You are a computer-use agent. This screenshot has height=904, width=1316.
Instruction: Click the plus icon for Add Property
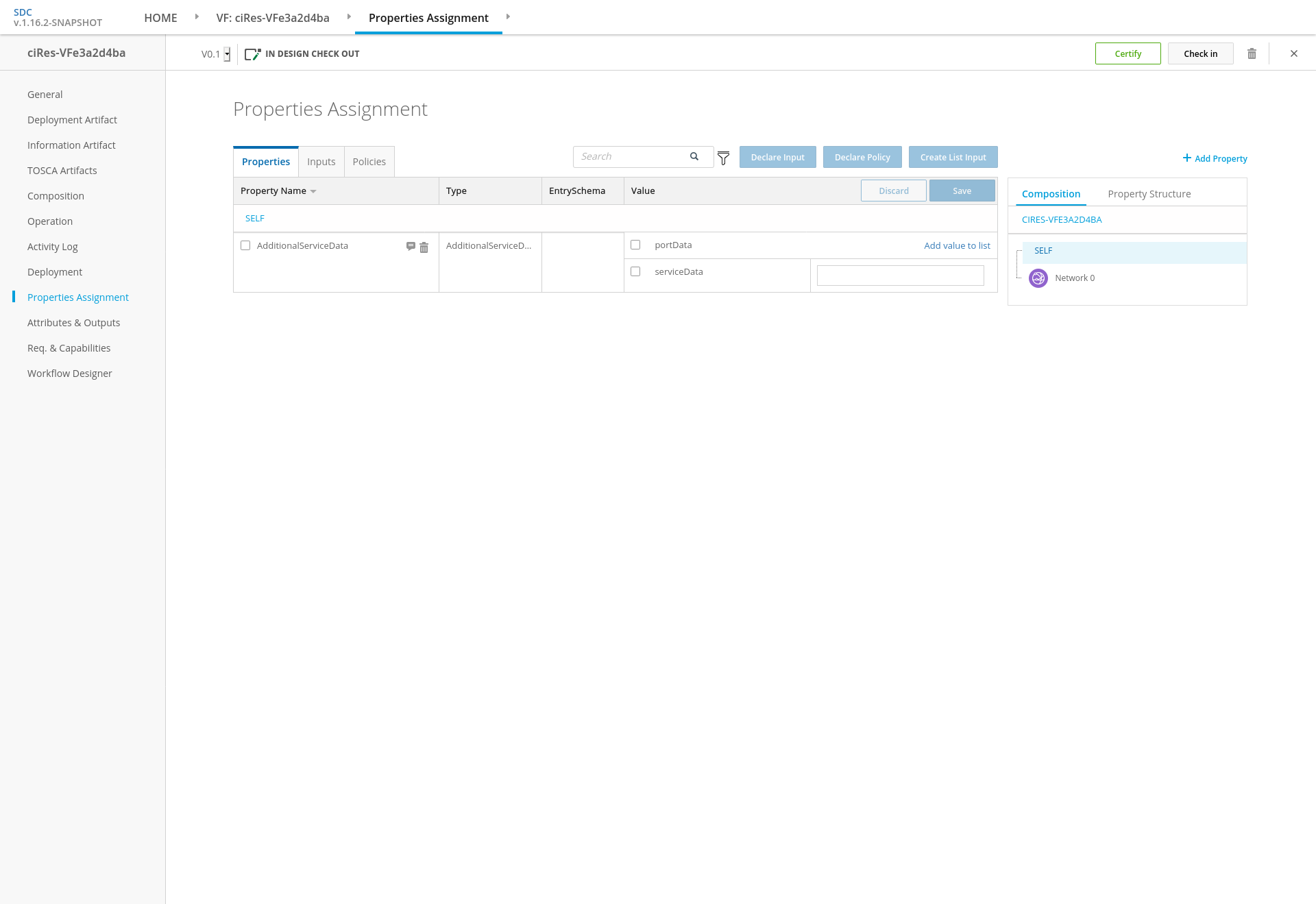pyautogui.click(x=1186, y=158)
